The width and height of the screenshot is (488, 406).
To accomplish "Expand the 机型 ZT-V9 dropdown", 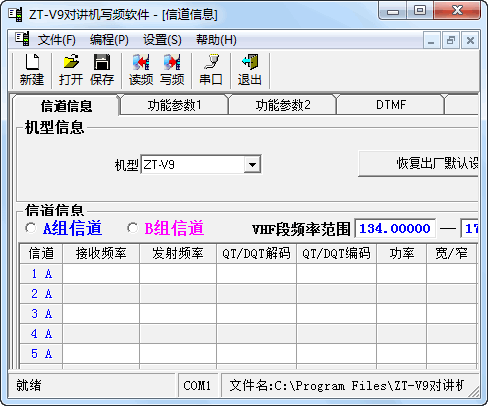I will pos(252,165).
